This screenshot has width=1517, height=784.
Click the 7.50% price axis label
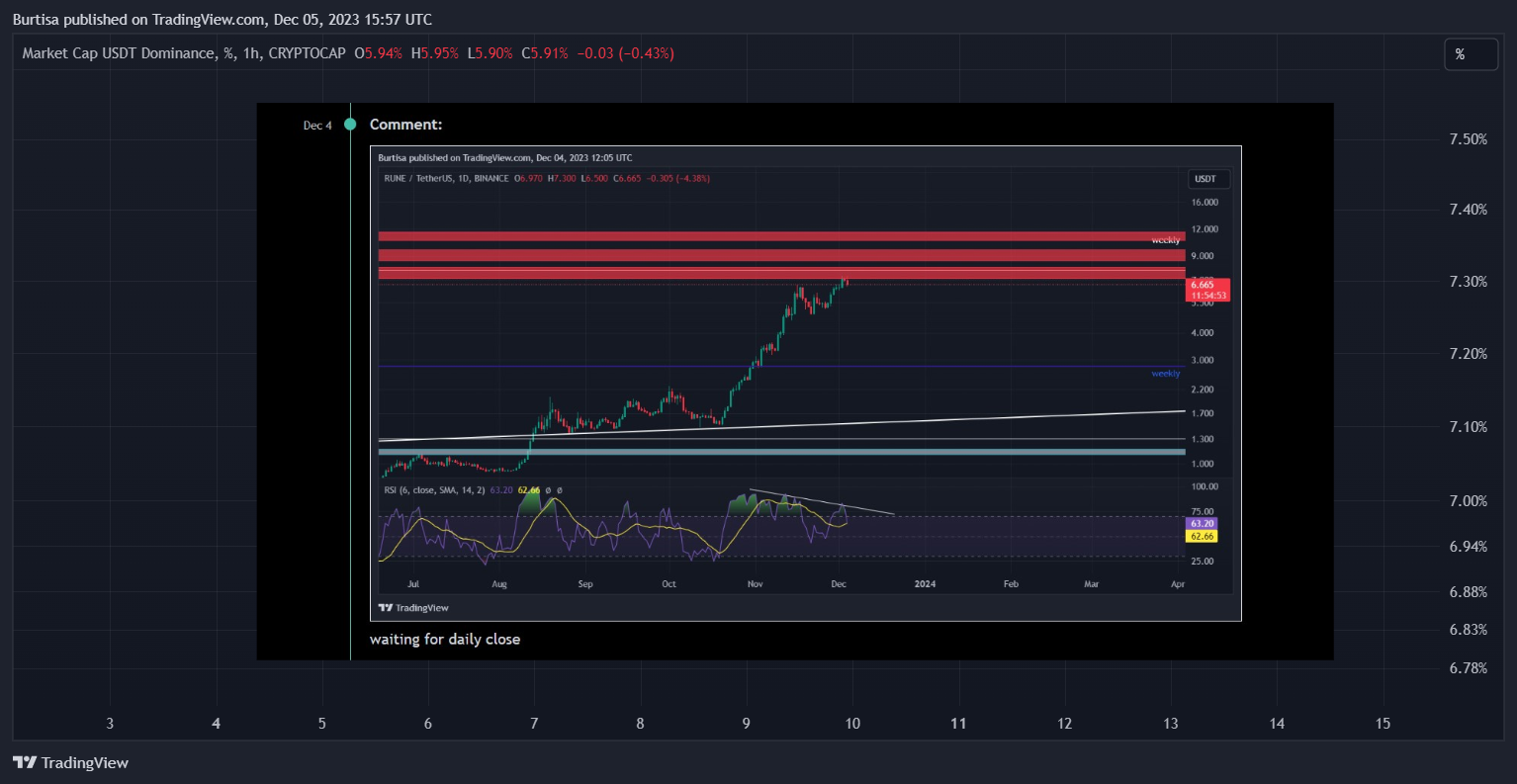point(1469,139)
